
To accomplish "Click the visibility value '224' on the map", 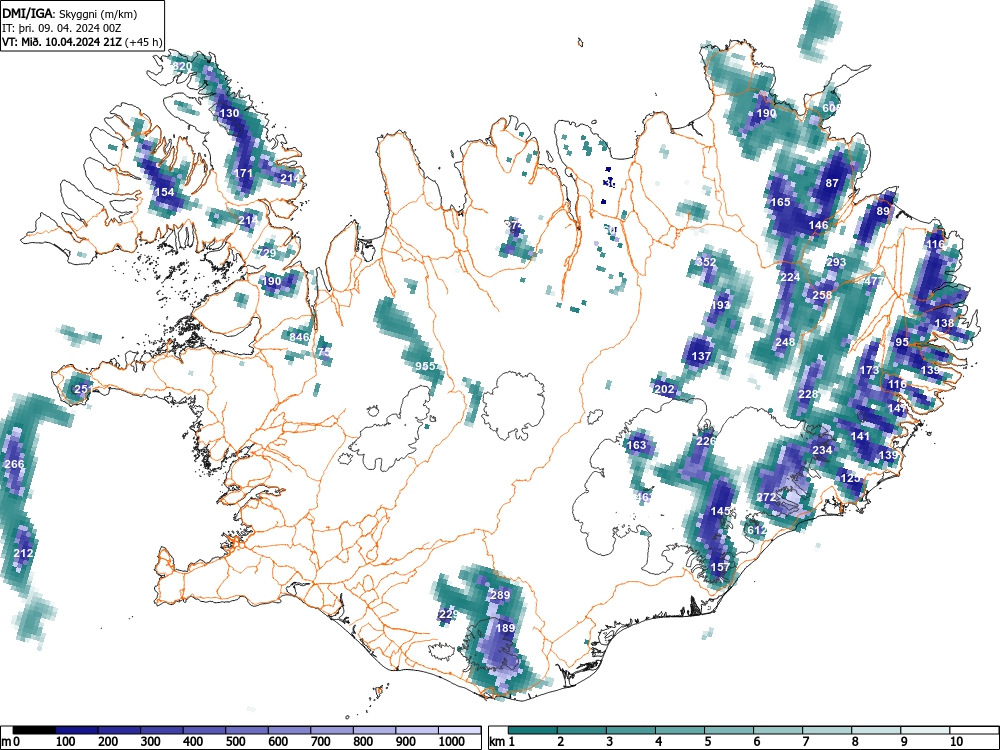I will click(790, 277).
